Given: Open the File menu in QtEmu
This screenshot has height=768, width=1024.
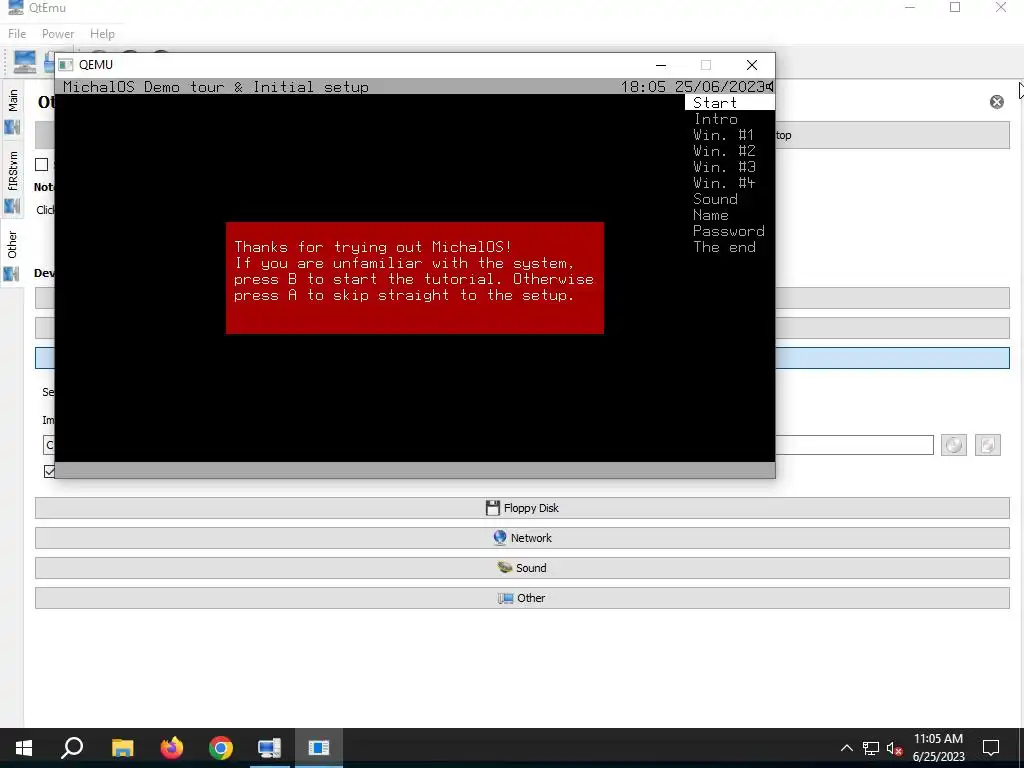Looking at the screenshot, I should pos(17,33).
